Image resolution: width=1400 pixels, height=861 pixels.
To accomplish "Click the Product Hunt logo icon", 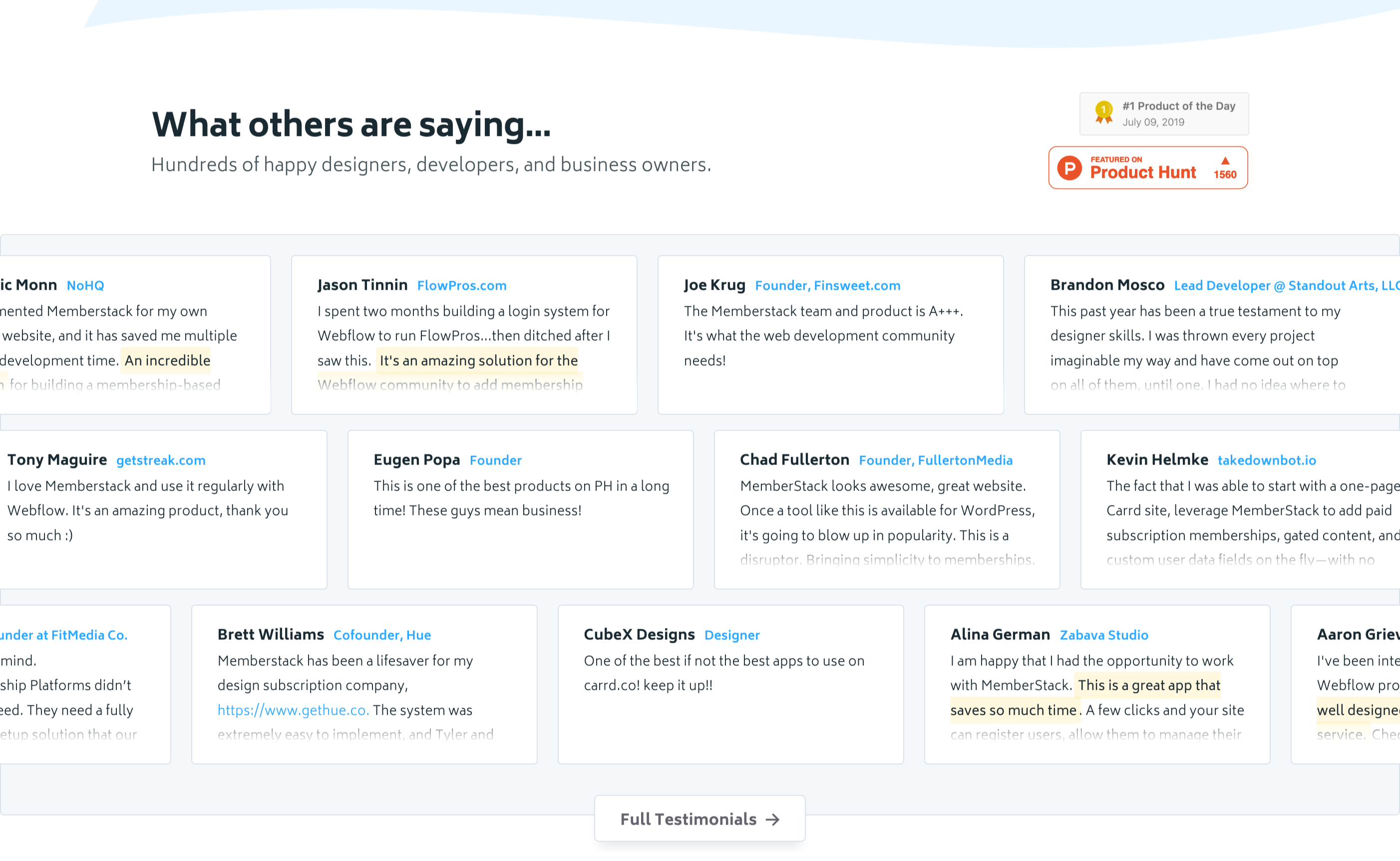I will click(1070, 168).
